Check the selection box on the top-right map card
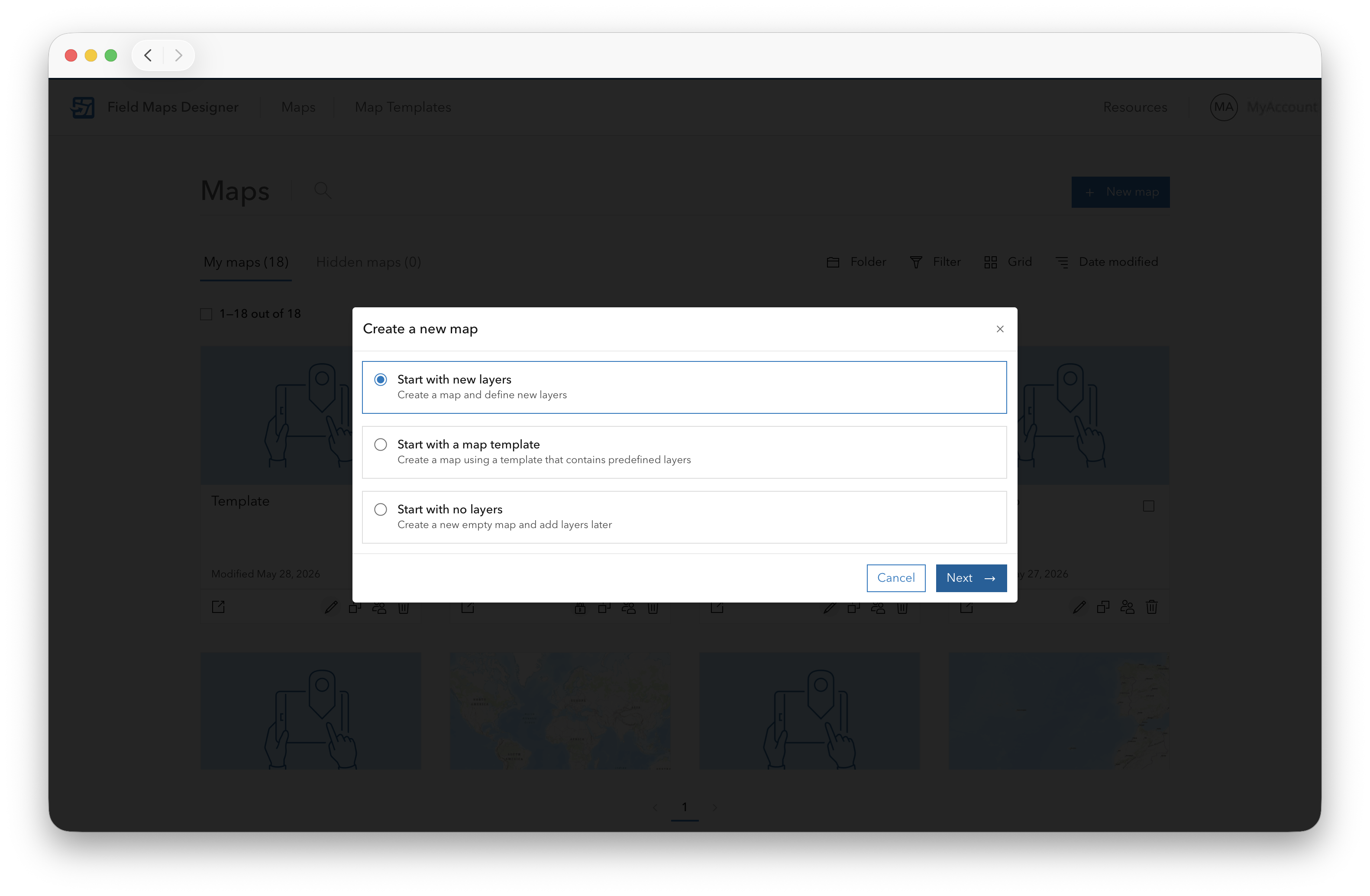 (1148, 506)
